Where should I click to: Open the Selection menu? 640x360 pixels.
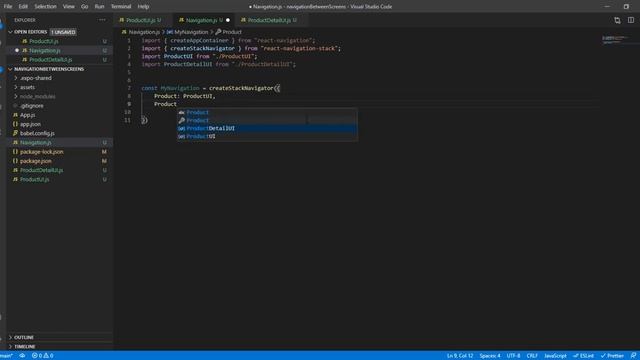click(x=45, y=7)
